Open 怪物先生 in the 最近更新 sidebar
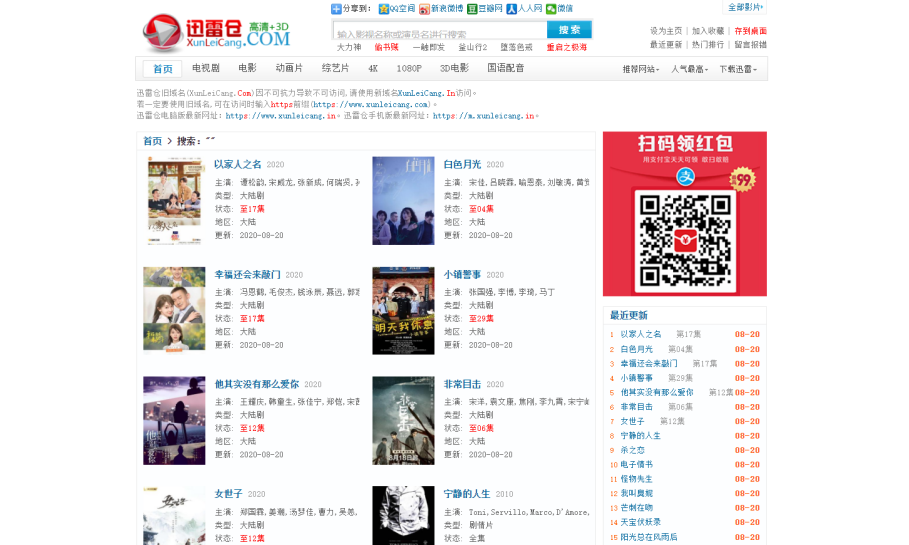The image size is (909, 545). coord(637,479)
